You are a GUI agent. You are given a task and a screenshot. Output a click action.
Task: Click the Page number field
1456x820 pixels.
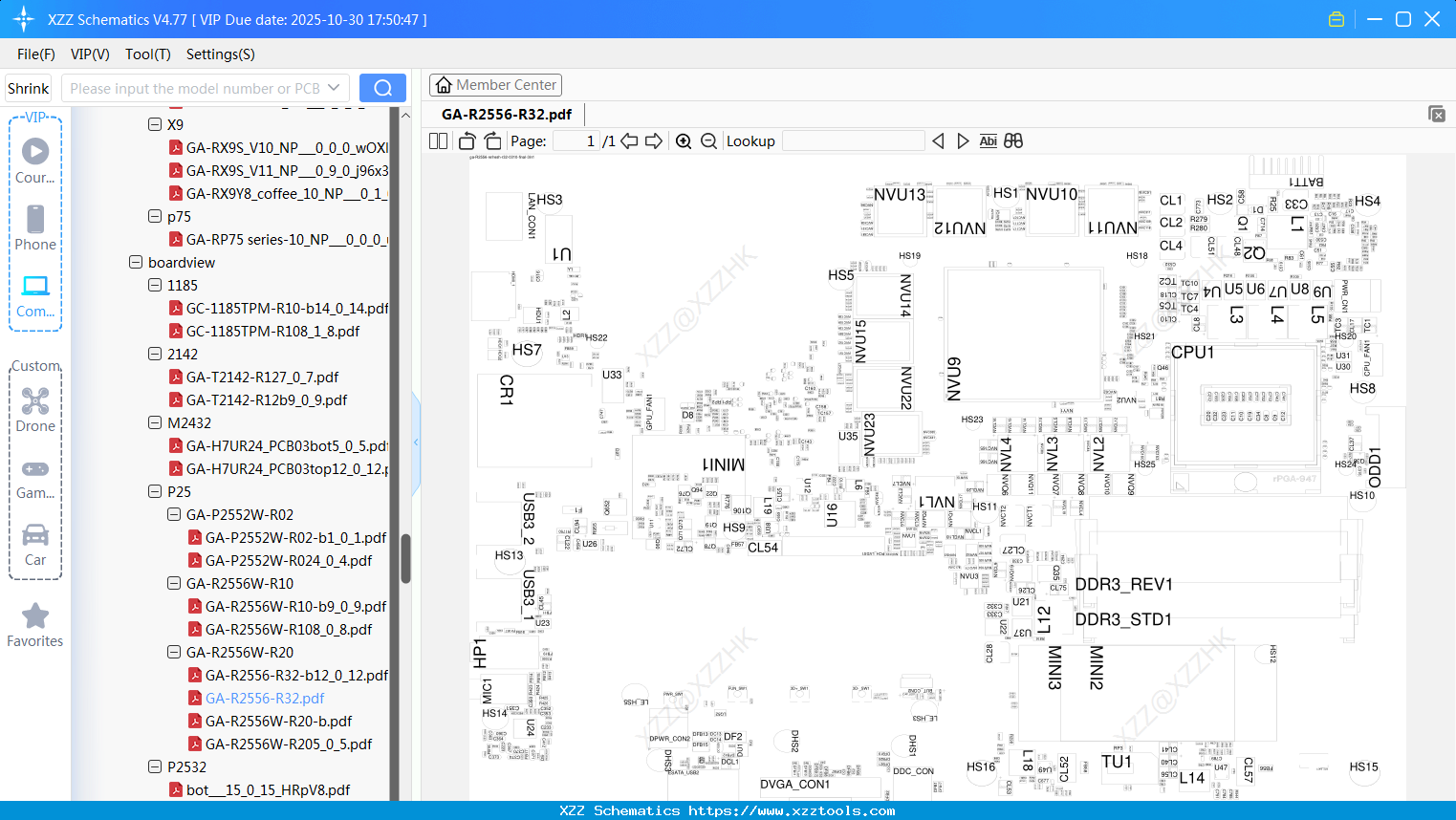(576, 141)
